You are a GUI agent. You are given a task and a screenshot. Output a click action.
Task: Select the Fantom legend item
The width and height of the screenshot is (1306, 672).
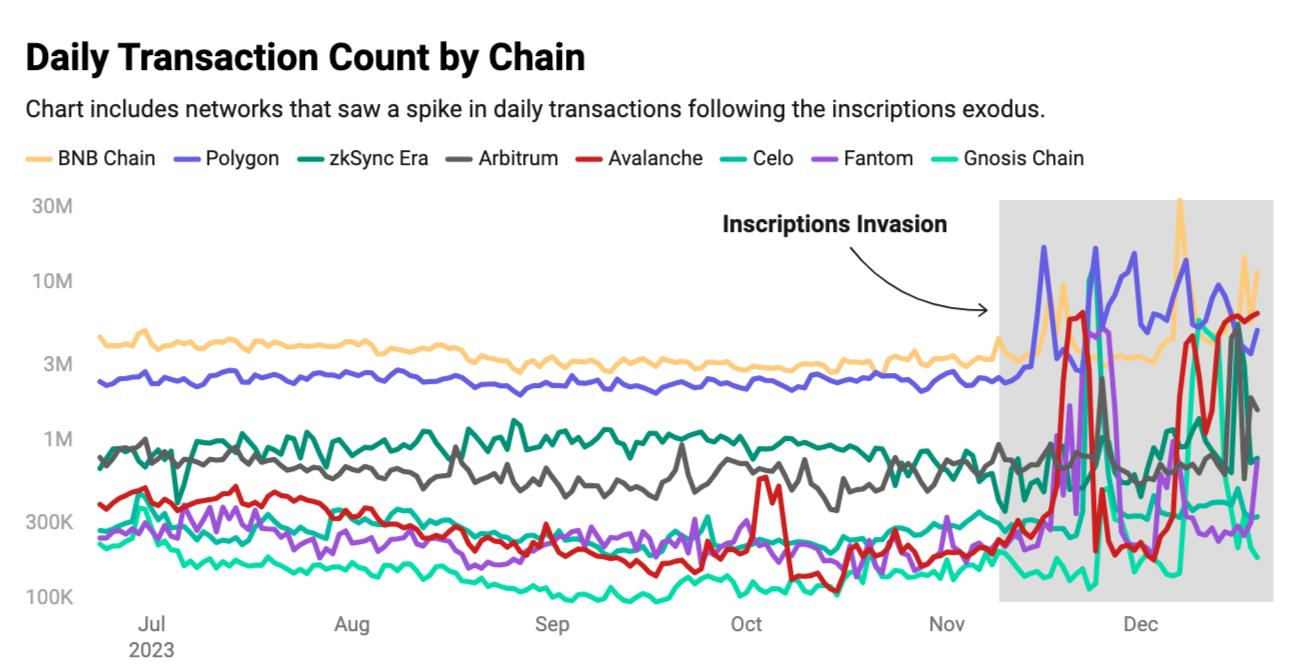pyautogui.click(x=863, y=158)
